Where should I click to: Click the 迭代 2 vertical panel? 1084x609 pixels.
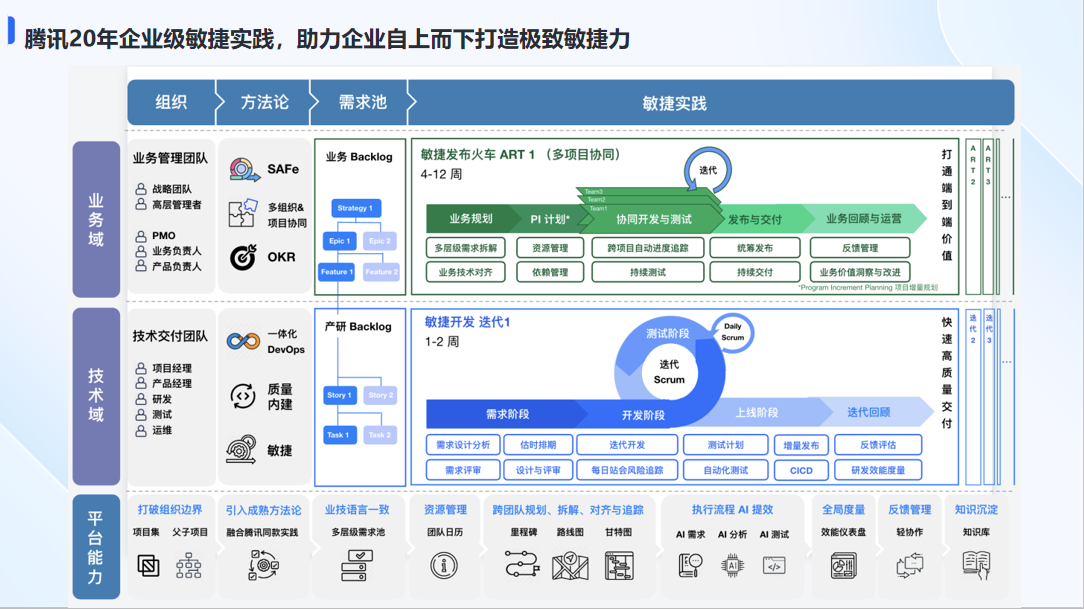coord(973,397)
